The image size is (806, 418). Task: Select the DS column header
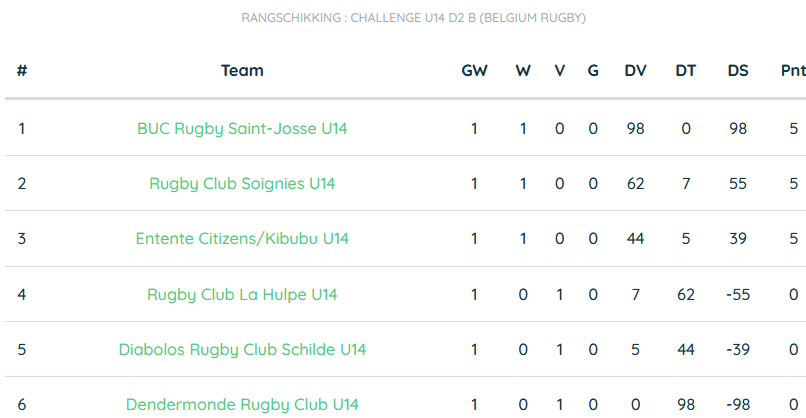point(738,70)
